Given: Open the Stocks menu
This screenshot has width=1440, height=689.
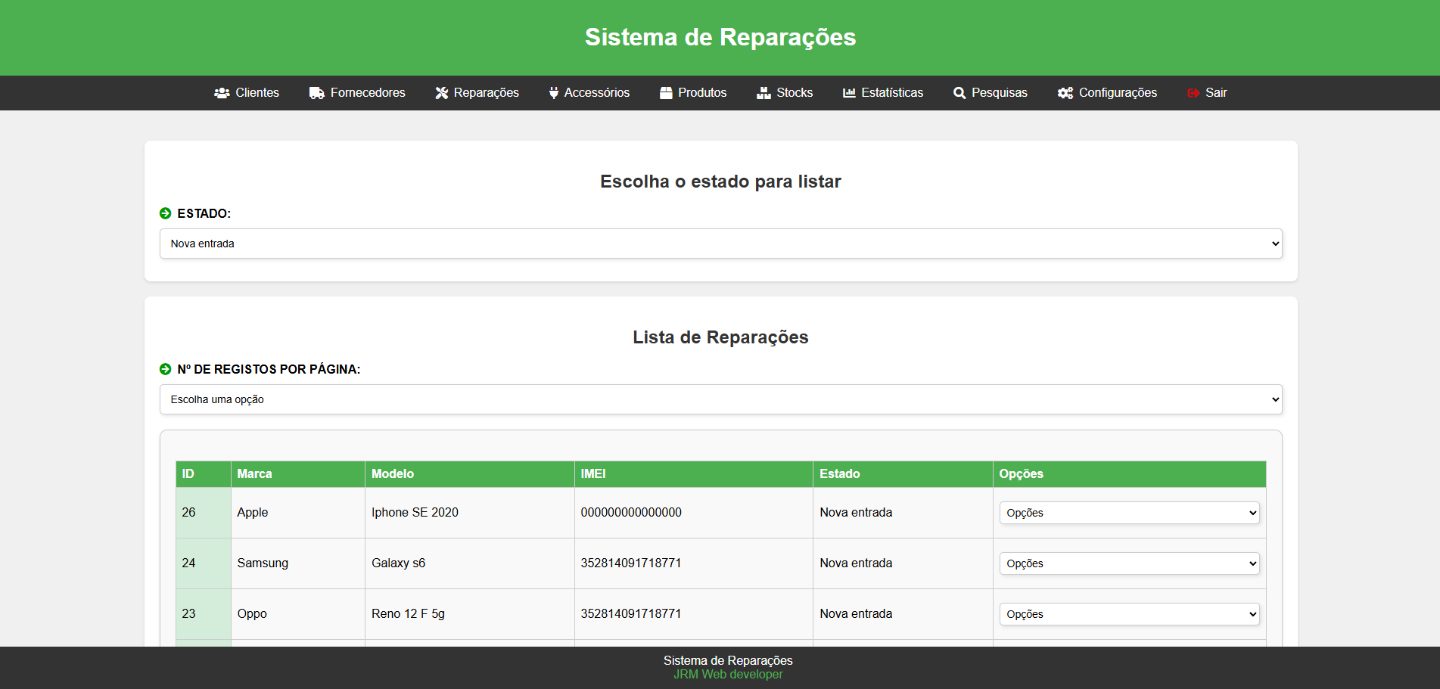Looking at the screenshot, I should [784, 93].
